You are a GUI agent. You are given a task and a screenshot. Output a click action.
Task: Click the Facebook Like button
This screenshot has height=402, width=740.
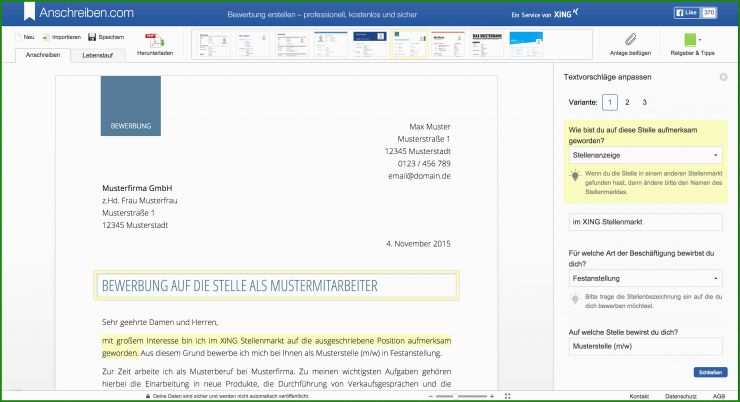tap(687, 13)
